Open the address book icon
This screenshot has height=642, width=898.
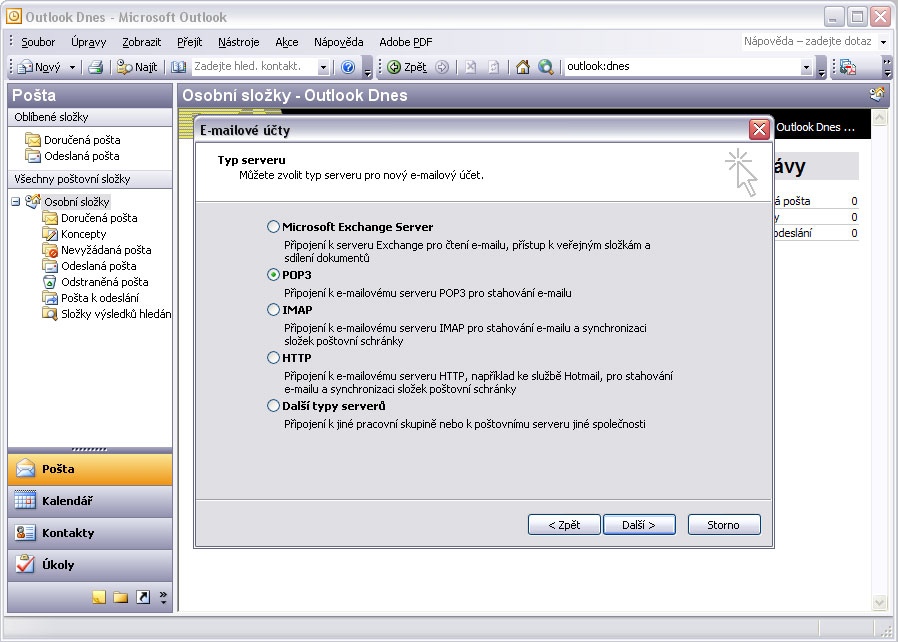coord(179,67)
